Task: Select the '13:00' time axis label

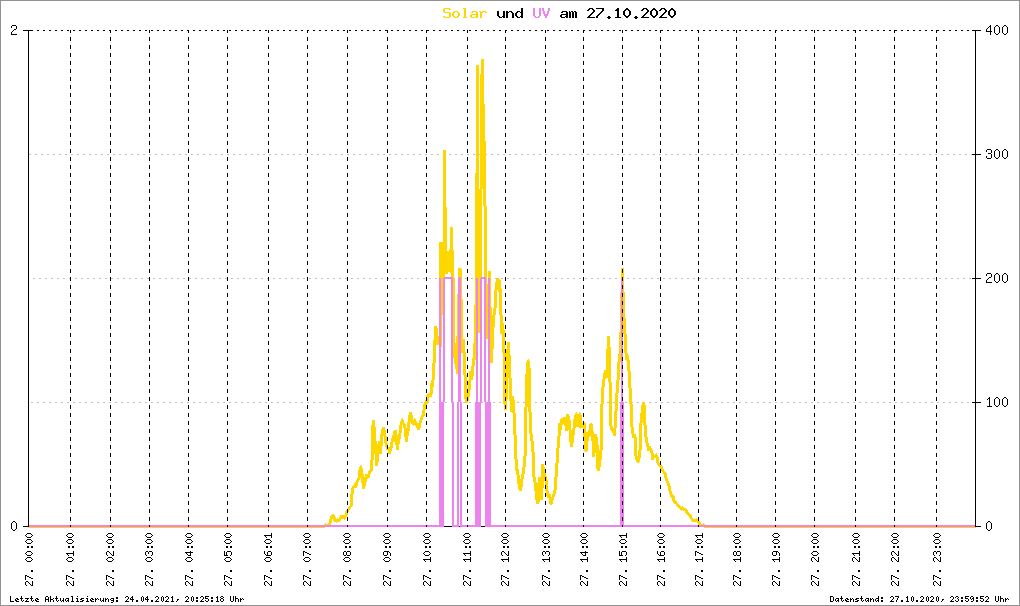Action: (x=545, y=559)
